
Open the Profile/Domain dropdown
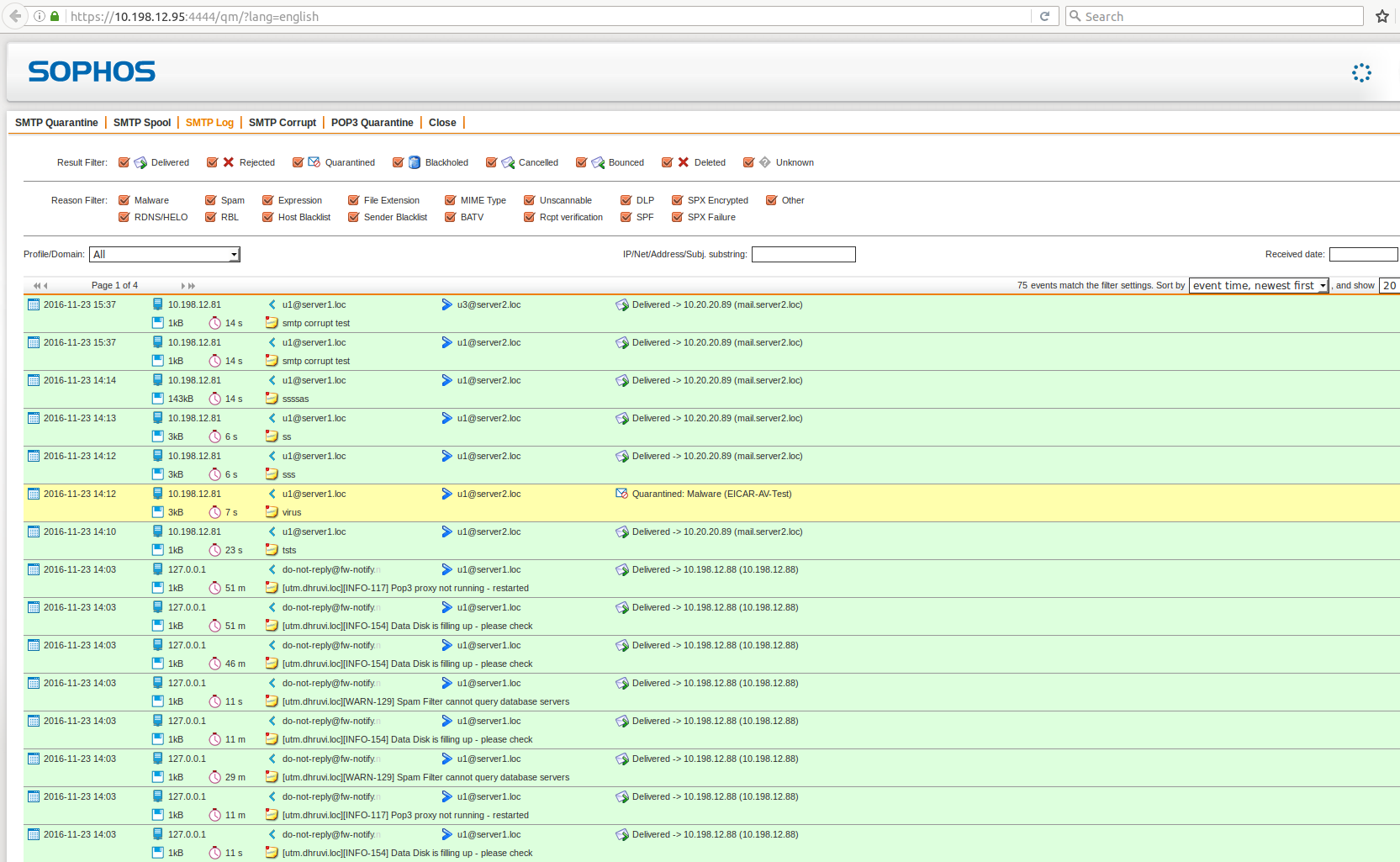coord(165,254)
